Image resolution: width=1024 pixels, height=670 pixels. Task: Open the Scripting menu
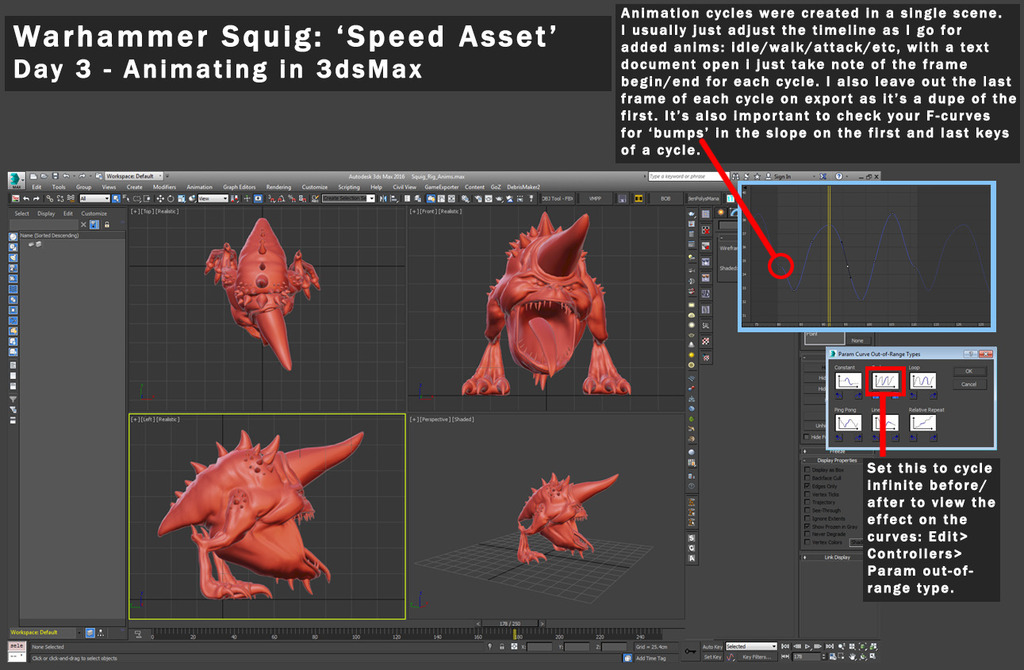(349, 187)
